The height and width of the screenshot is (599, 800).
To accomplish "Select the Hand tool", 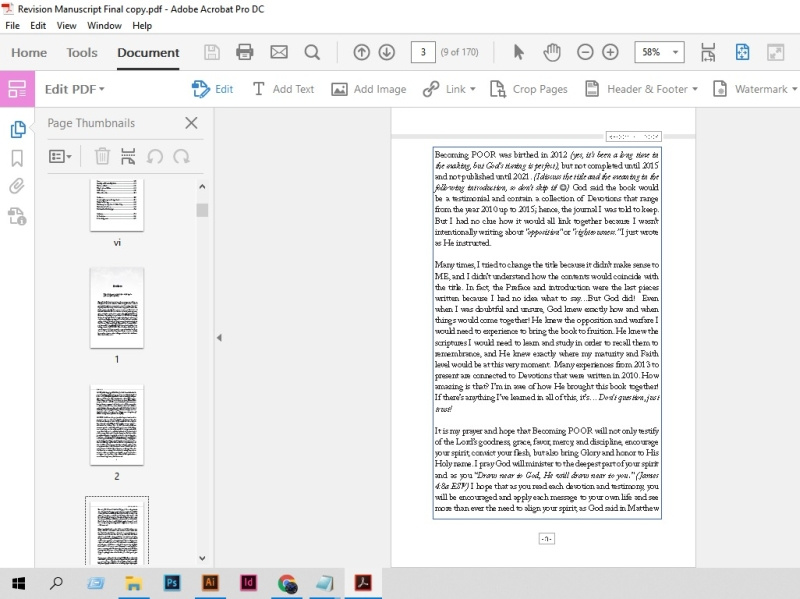I will 553,52.
